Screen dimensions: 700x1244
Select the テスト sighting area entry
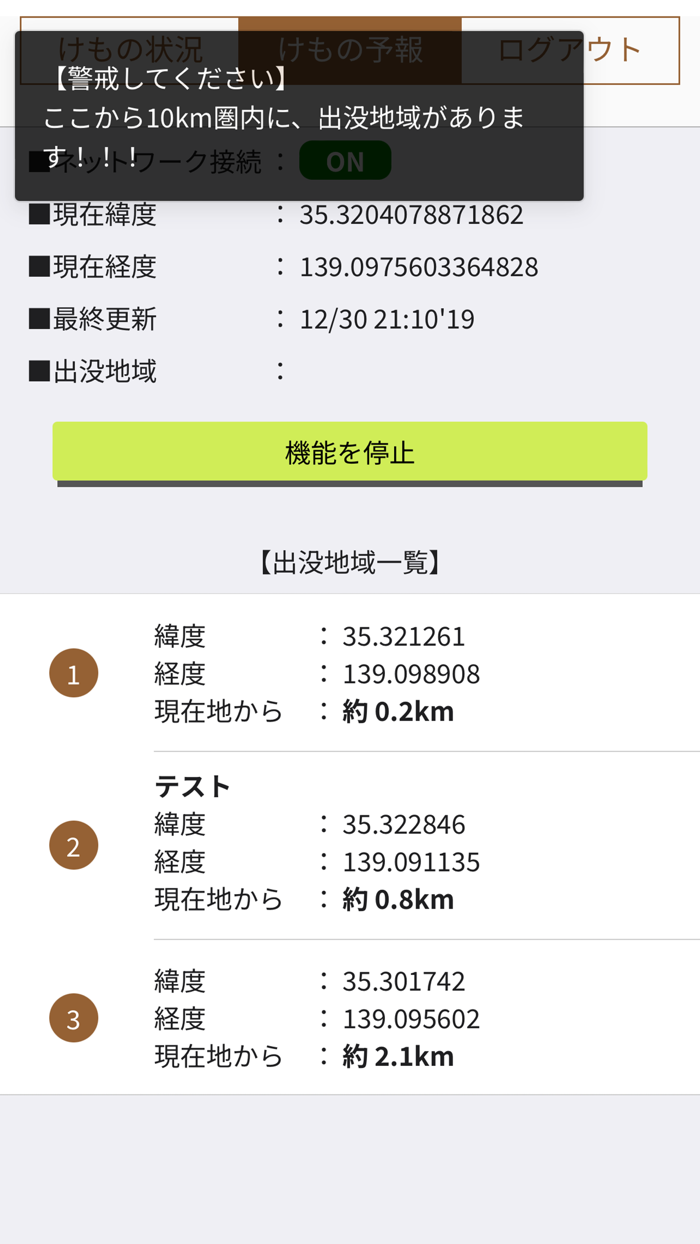tap(192, 786)
